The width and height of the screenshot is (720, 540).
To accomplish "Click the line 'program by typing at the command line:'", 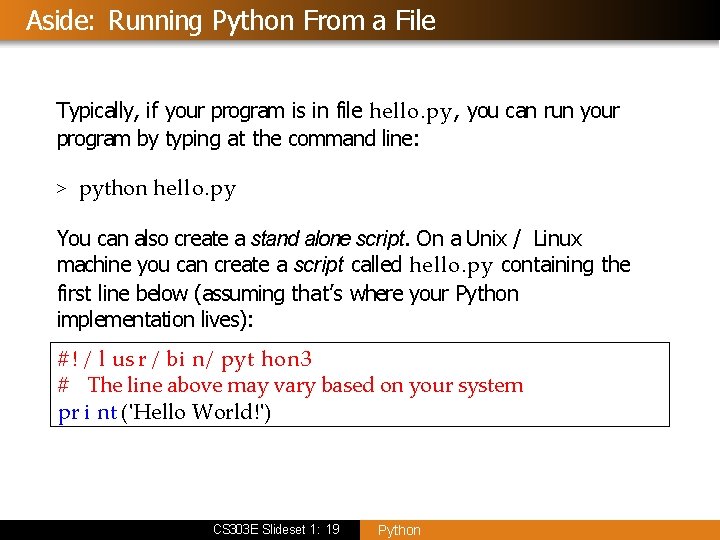I will [238, 139].
